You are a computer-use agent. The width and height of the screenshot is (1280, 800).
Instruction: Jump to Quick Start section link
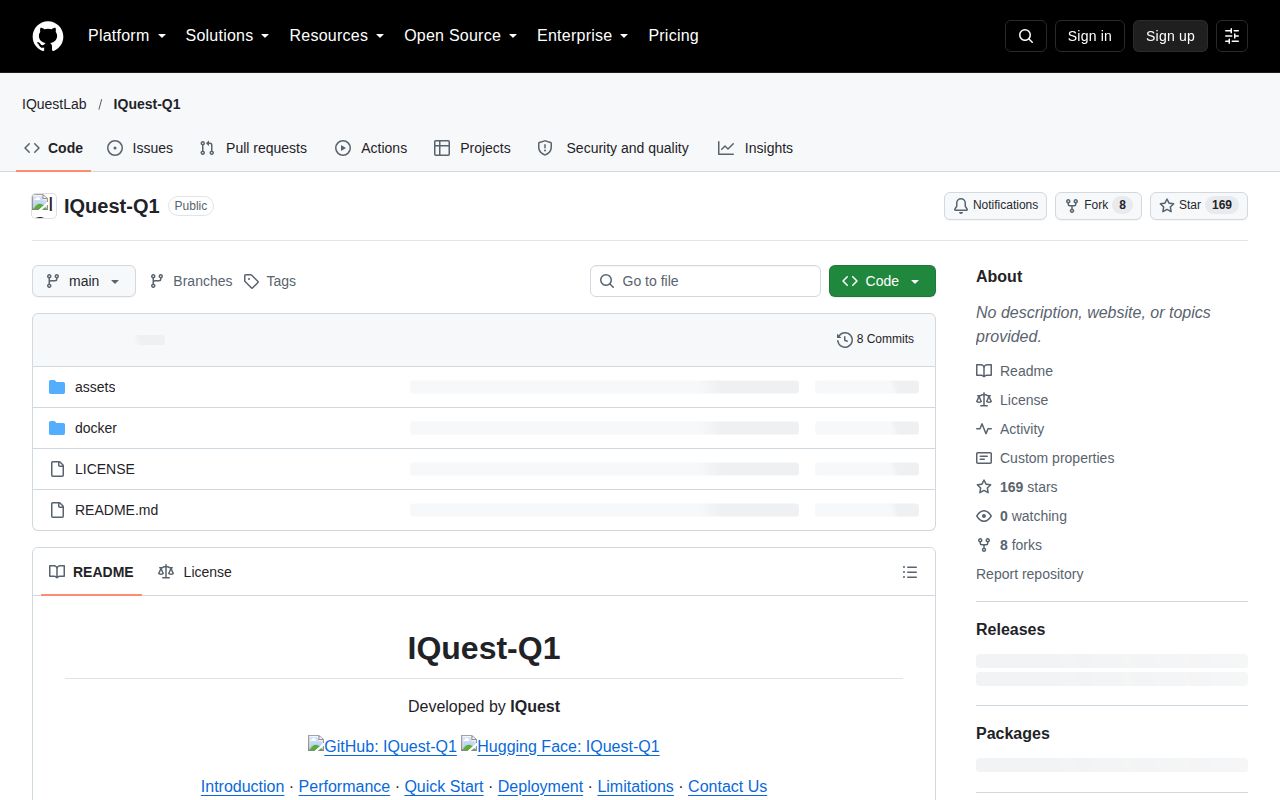coord(444,786)
